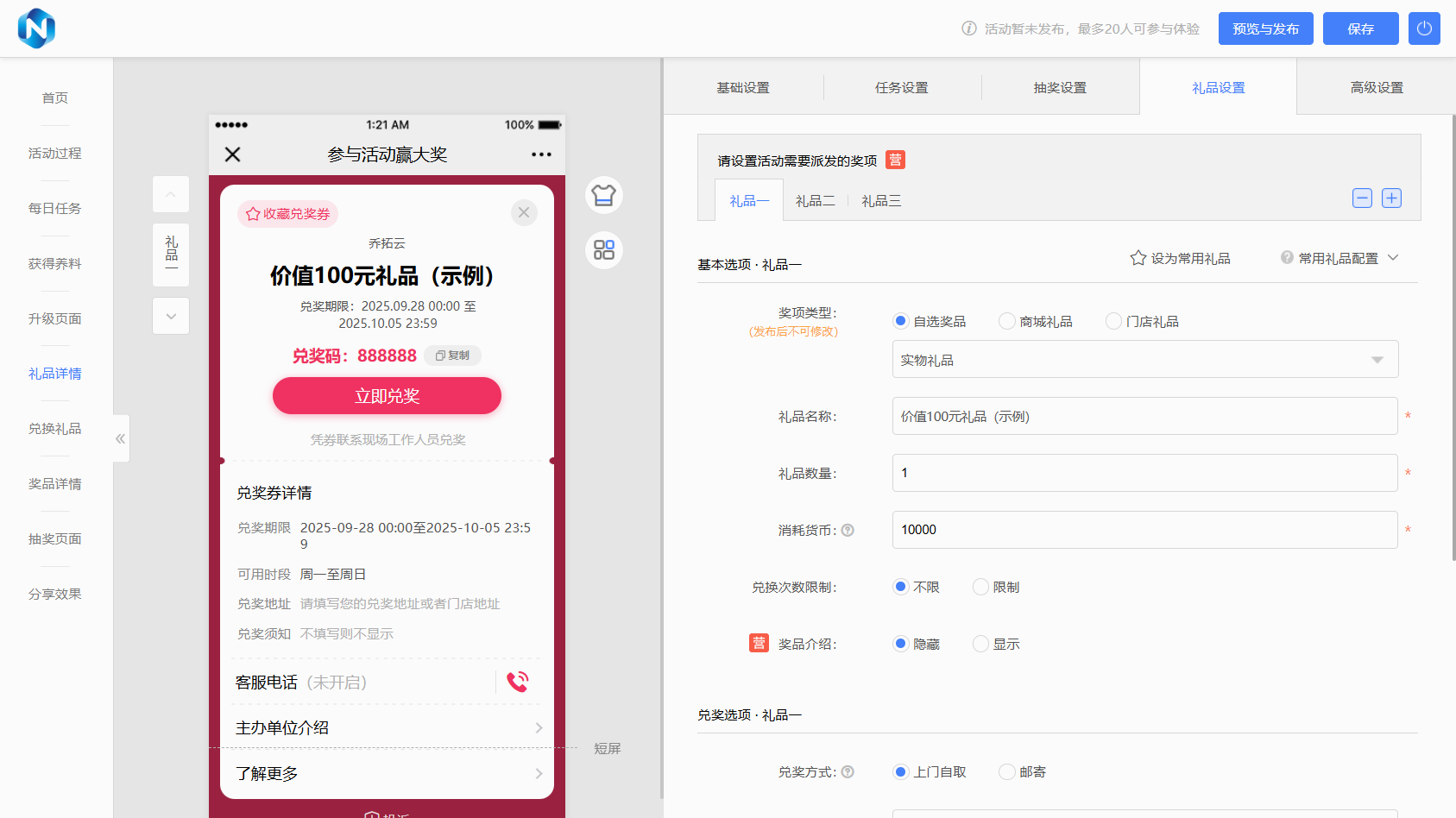Collapse the left sidebar with double-chevron
The width and height of the screenshot is (1456, 818).
(121, 438)
